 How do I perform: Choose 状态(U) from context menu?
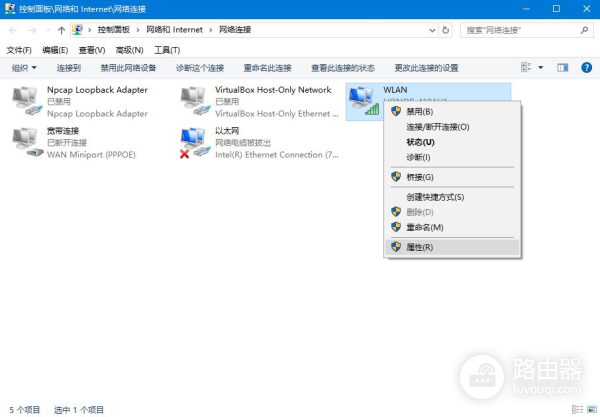[x=452, y=142]
